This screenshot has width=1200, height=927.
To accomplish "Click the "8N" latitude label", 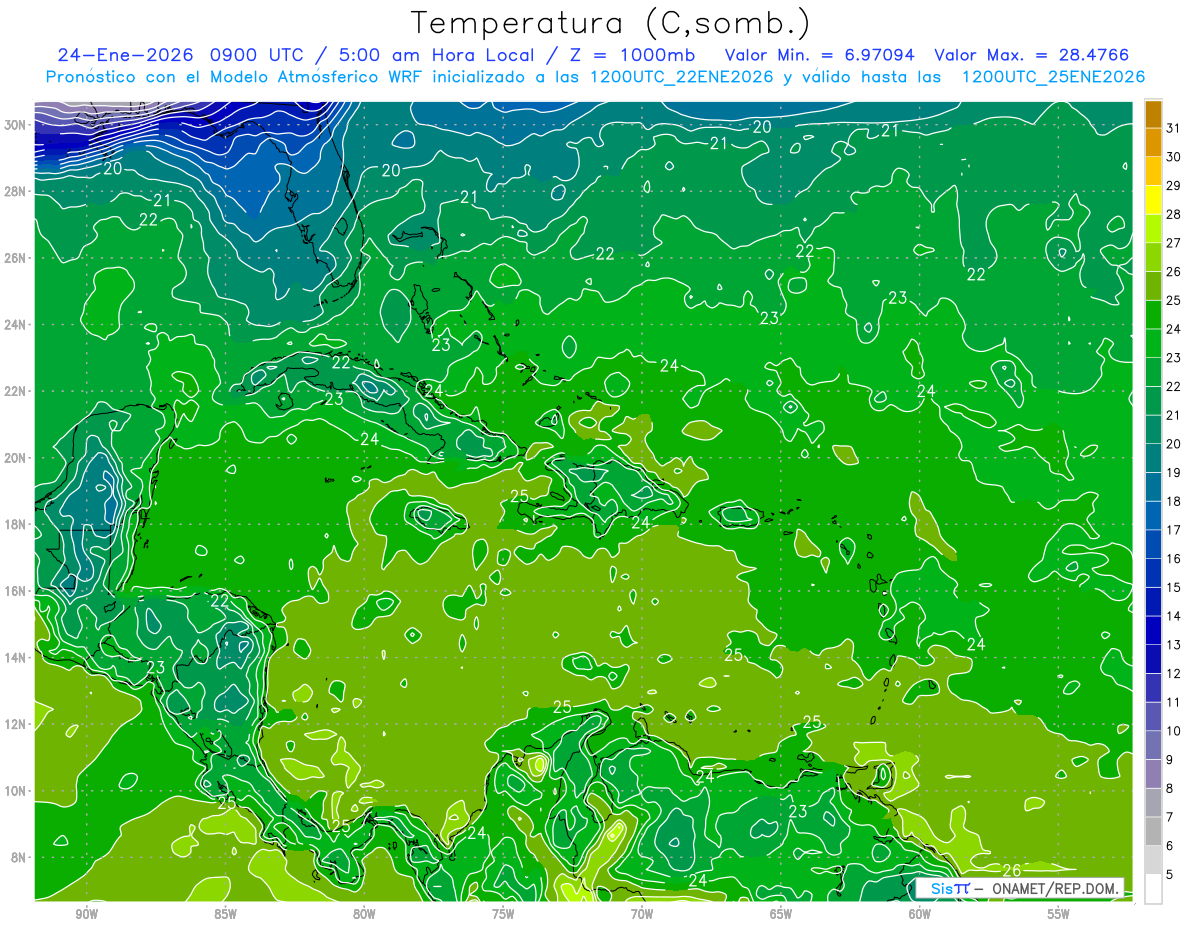I will [19, 858].
